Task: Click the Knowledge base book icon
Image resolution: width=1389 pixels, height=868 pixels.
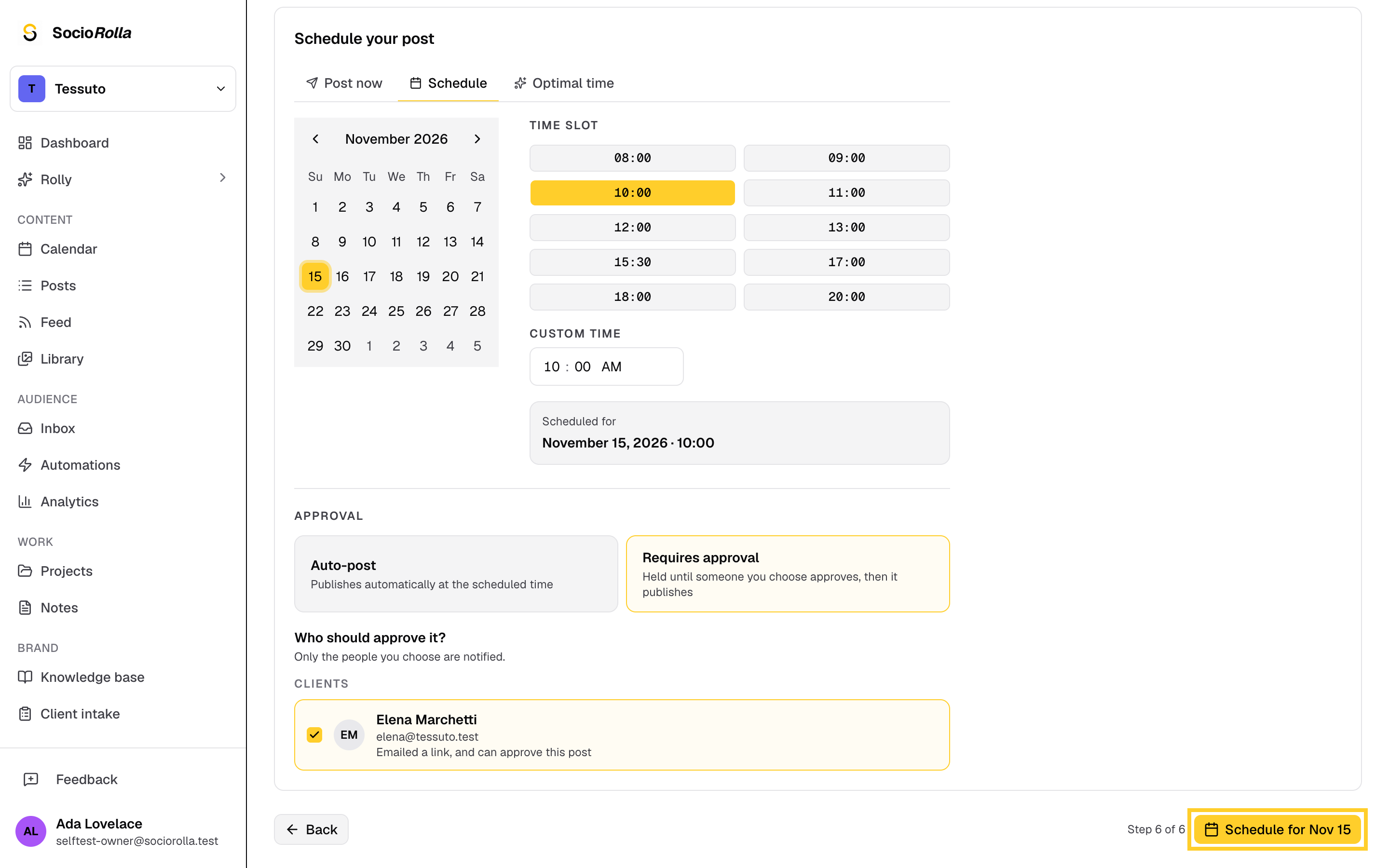Action: [25, 678]
